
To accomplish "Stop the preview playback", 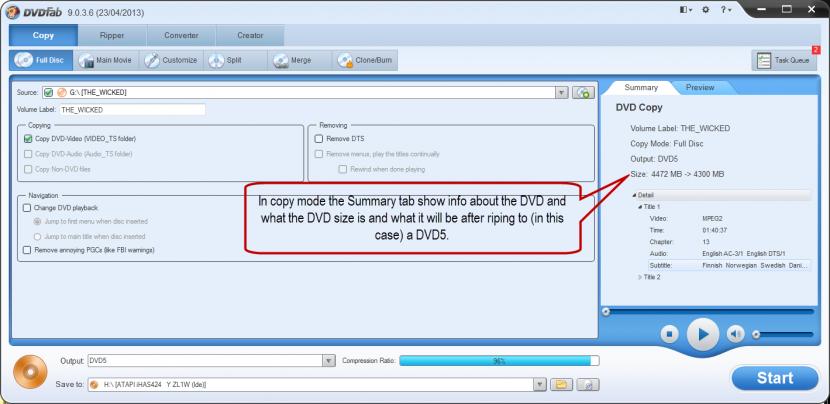I will point(670,334).
